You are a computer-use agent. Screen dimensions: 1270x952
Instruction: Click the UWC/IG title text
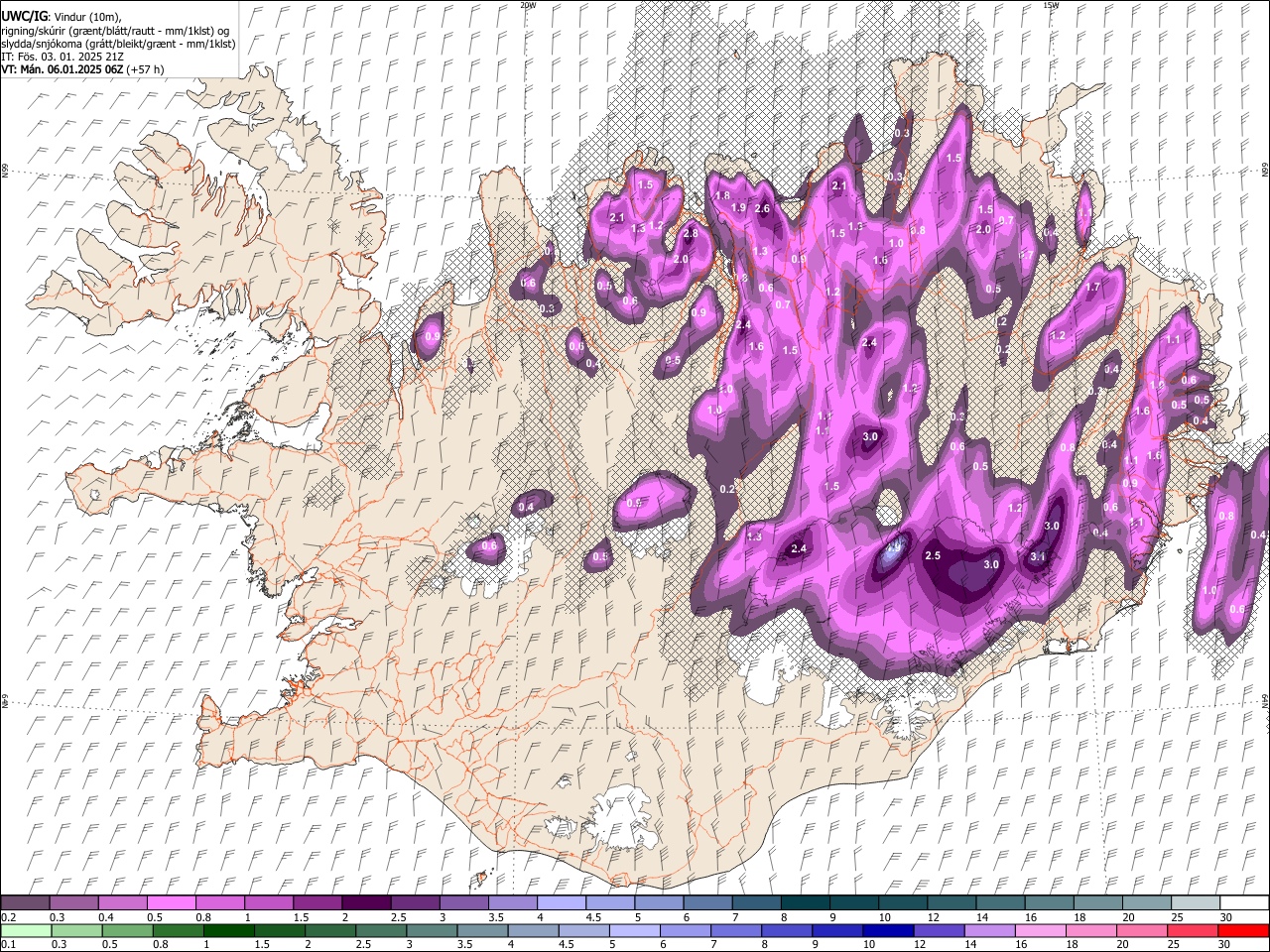(24, 16)
